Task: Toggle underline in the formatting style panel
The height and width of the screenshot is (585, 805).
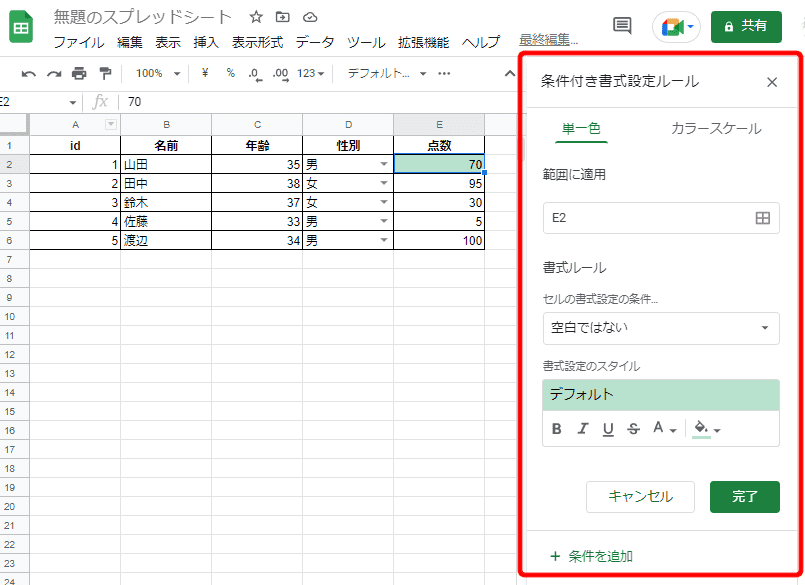Action: click(x=608, y=430)
